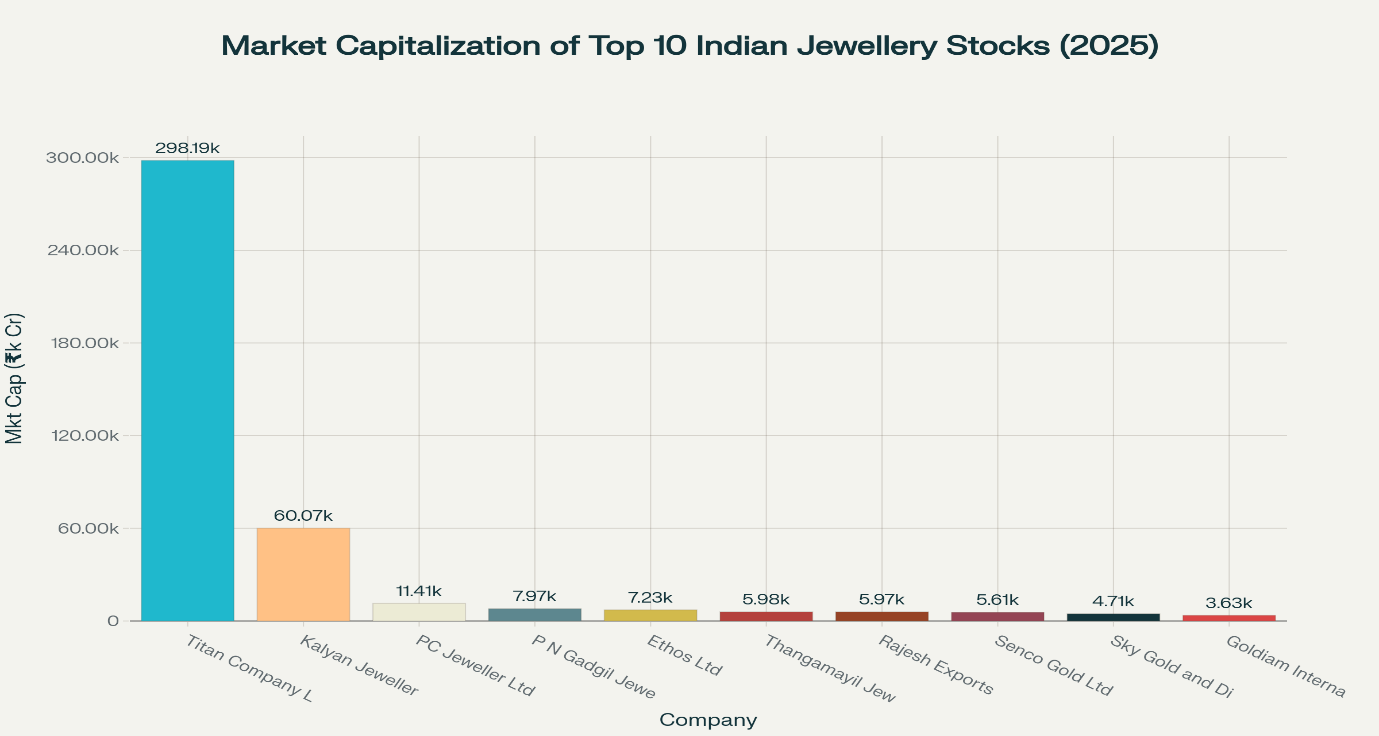Click the P N Gadgil bar
This screenshot has height=736, width=1379.
tap(535, 614)
